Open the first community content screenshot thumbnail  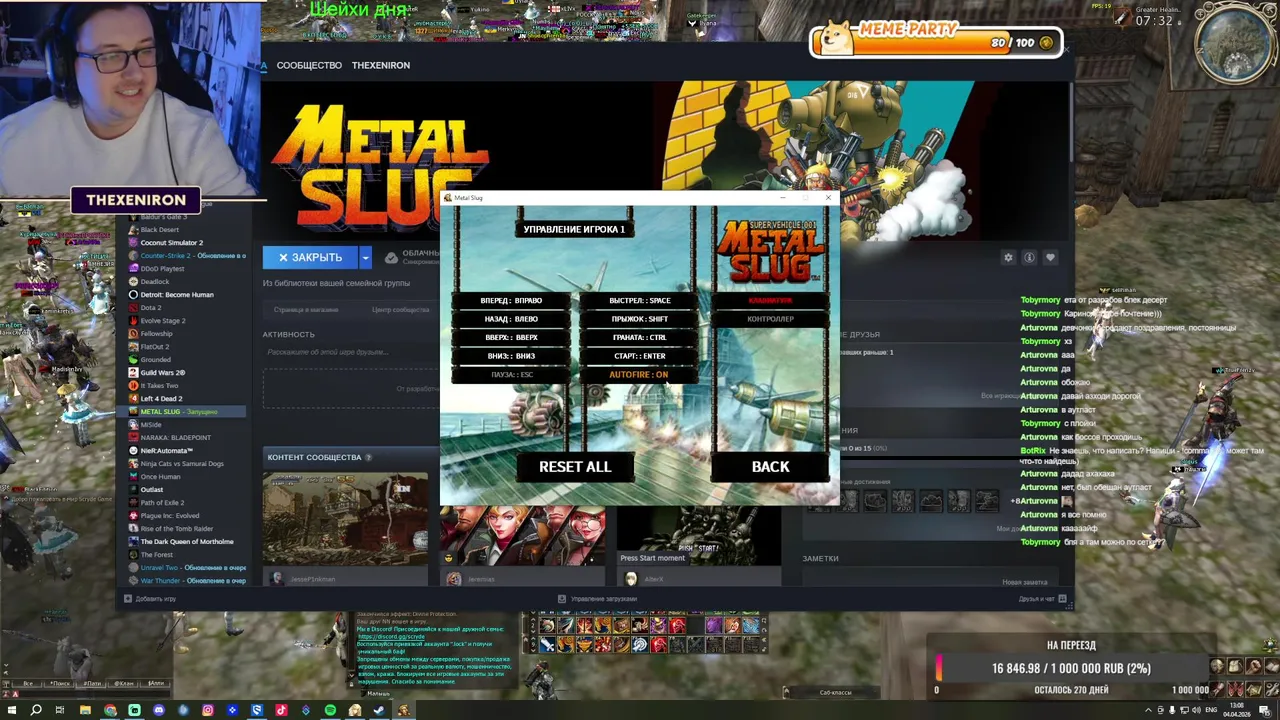(x=345, y=519)
